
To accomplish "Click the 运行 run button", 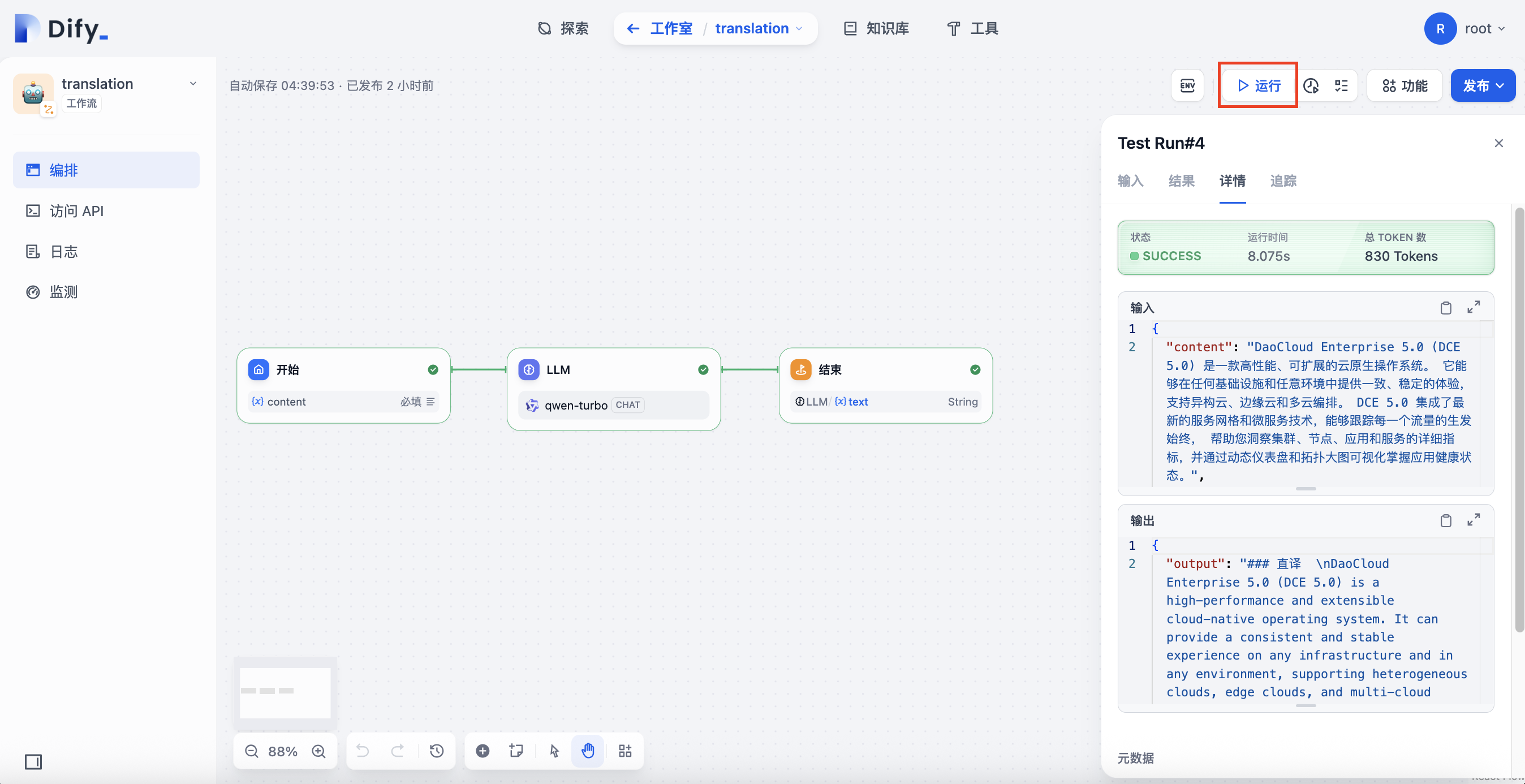I will (1258, 86).
